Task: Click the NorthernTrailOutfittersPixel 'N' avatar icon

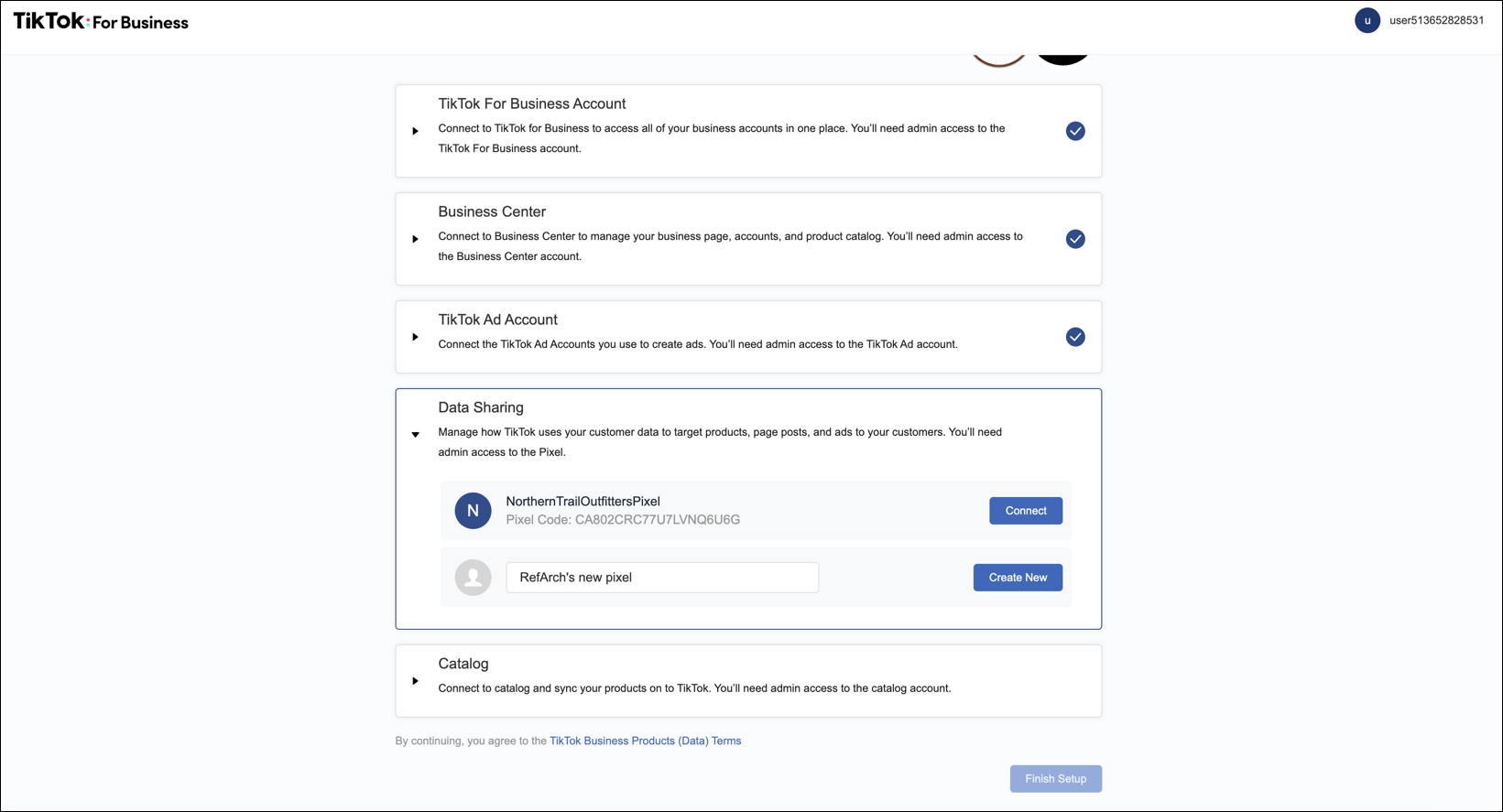Action: click(x=473, y=511)
